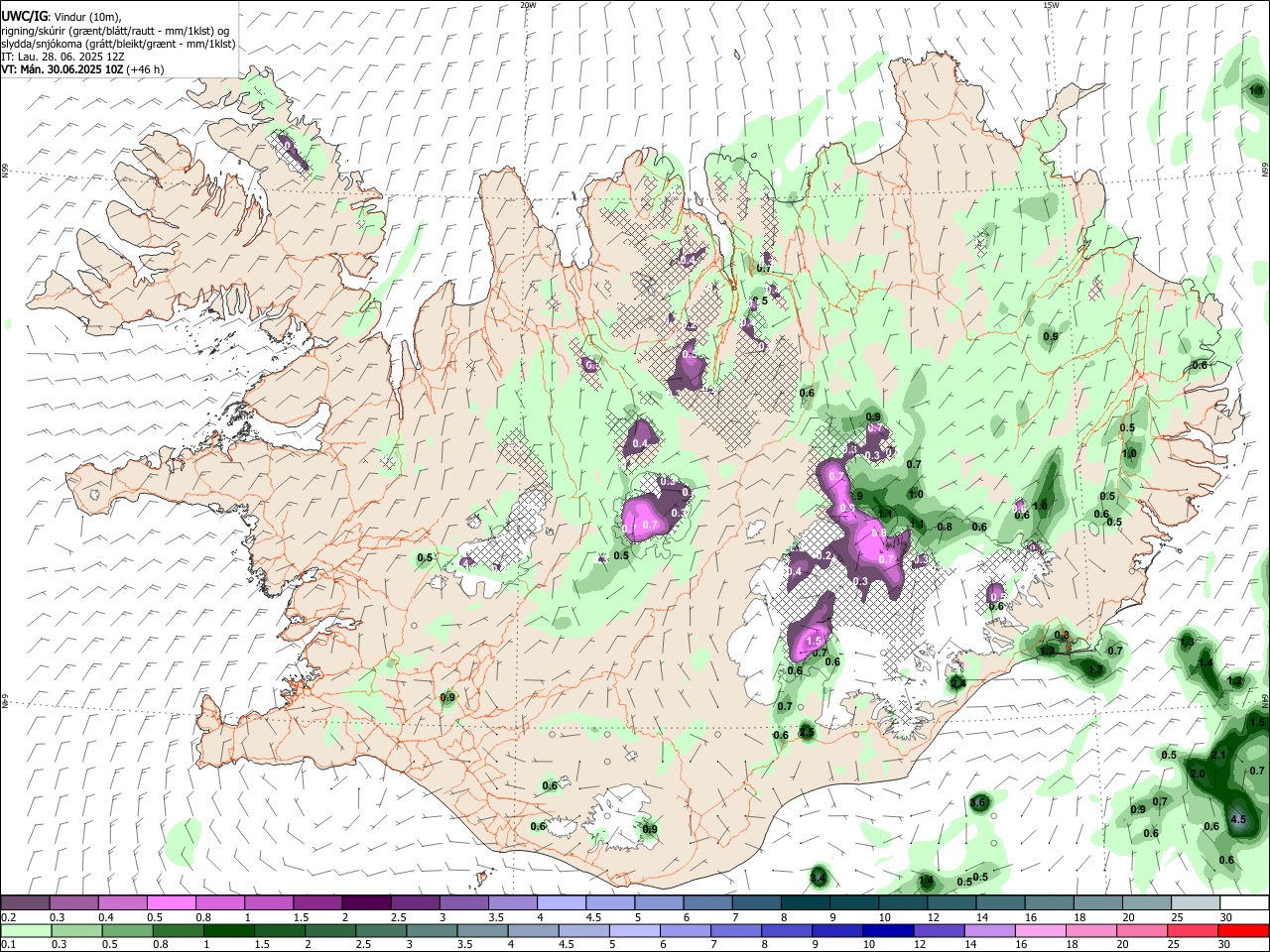Screen dimensions: 1270x952
Task: Click the white swatch ending the upper snow legend
Action: pyautogui.click(x=1243, y=903)
